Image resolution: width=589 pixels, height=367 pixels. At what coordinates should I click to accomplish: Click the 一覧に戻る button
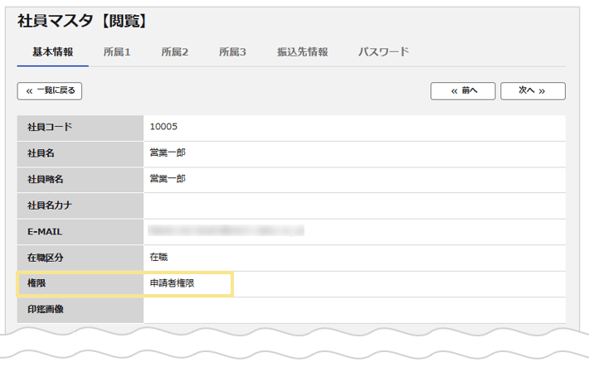[x=50, y=91]
